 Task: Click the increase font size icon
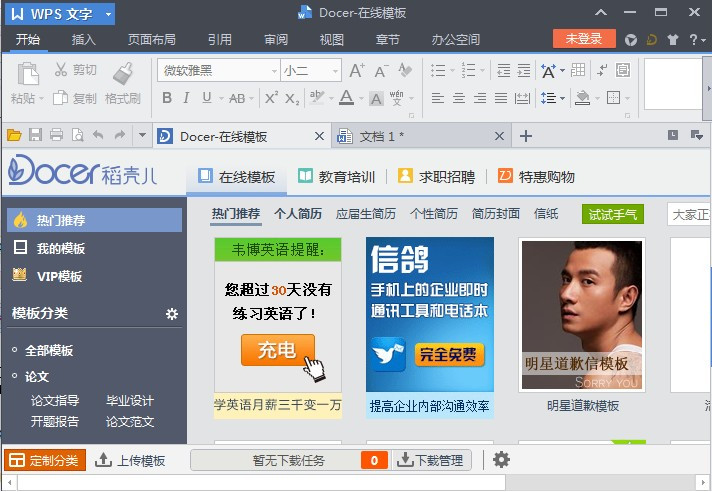pyautogui.click(x=357, y=70)
